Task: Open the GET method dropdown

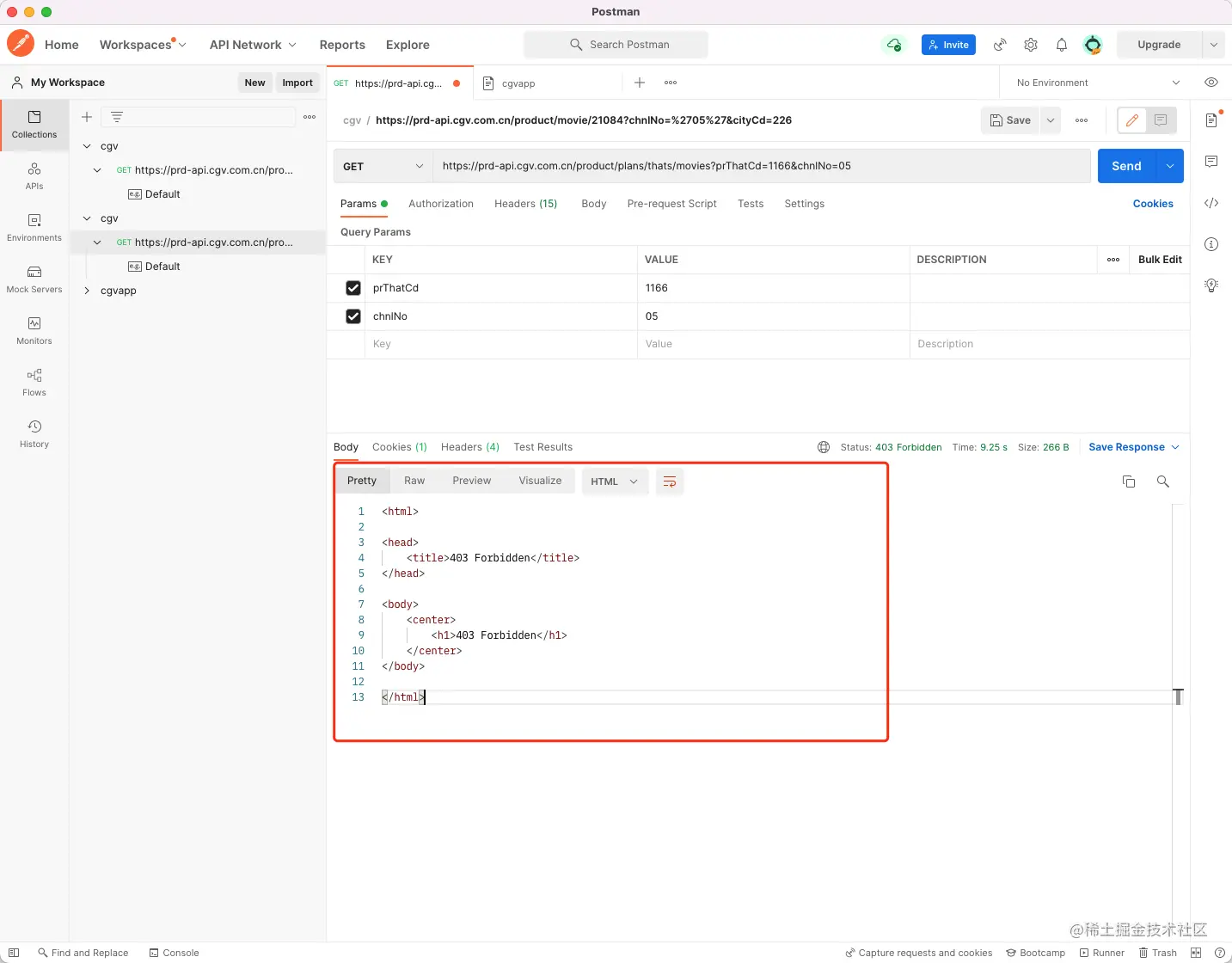Action: 383,167
